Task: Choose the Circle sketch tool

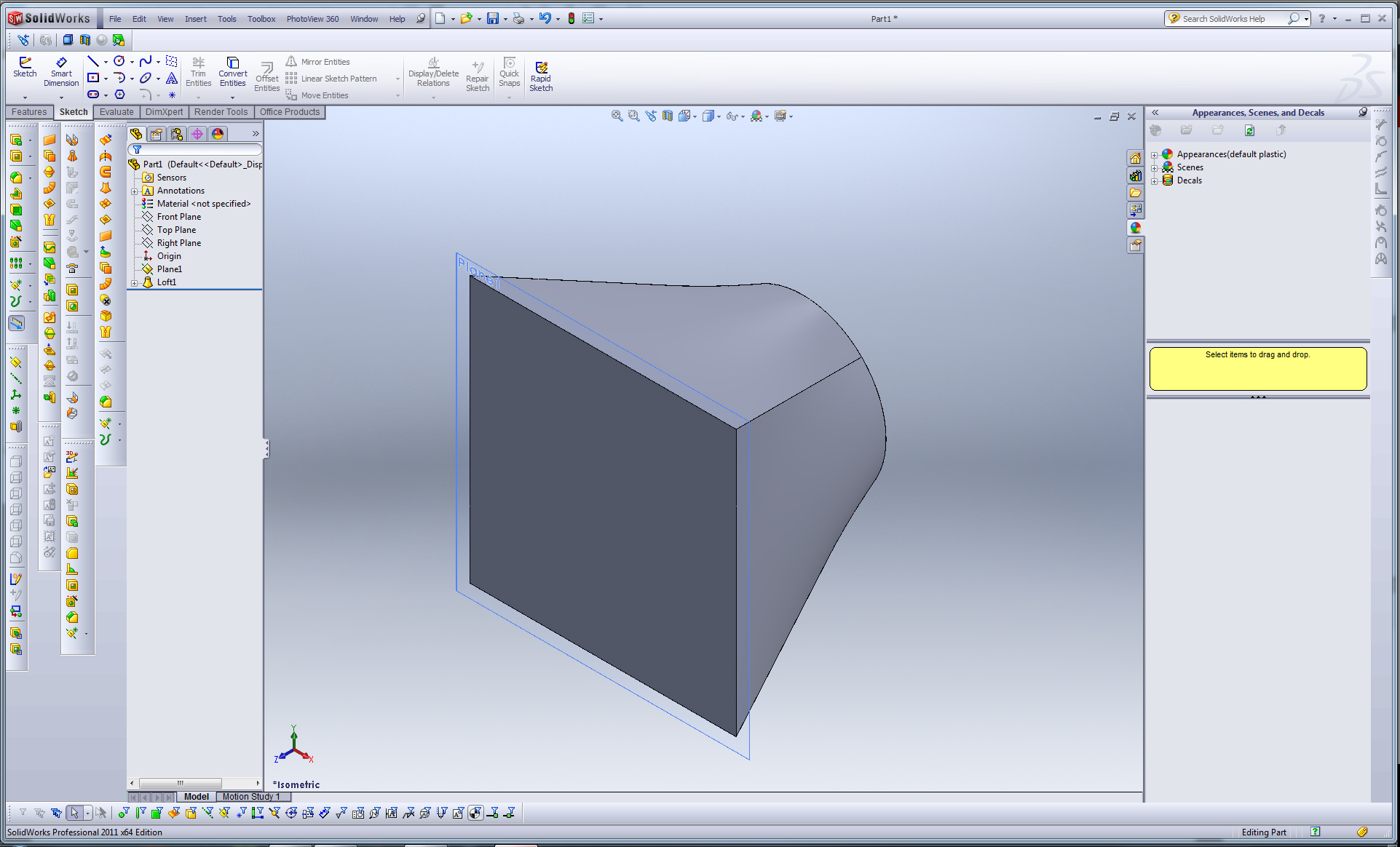Action: 119,61
